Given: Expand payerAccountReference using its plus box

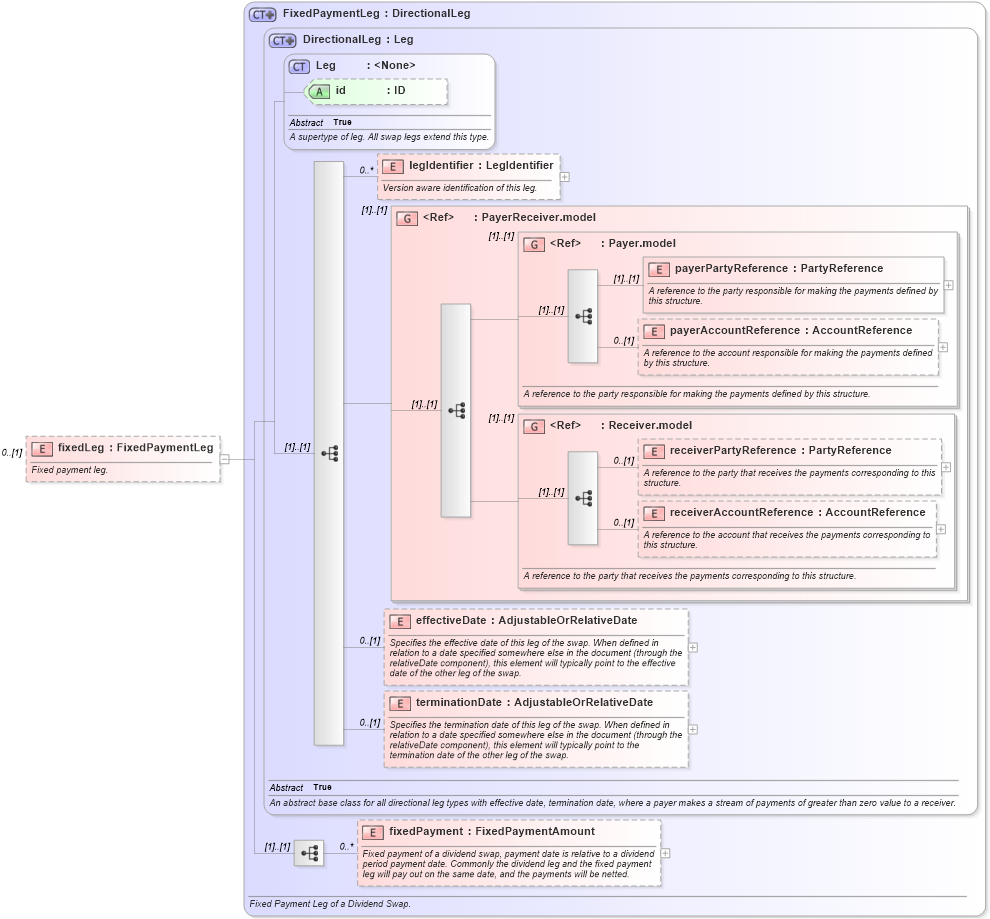Looking at the screenshot, I should [942, 346].
